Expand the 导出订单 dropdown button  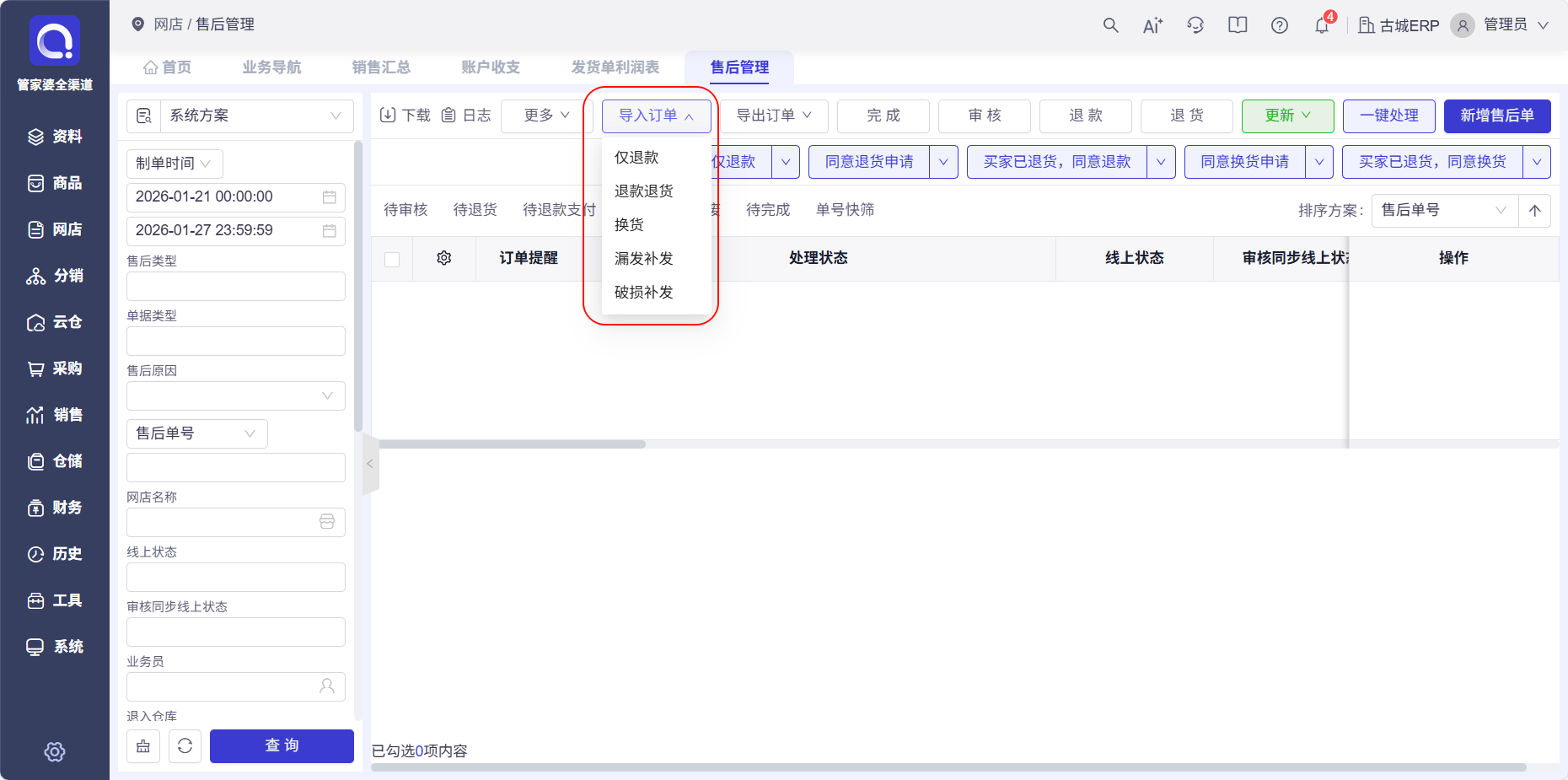pos(773,116)
